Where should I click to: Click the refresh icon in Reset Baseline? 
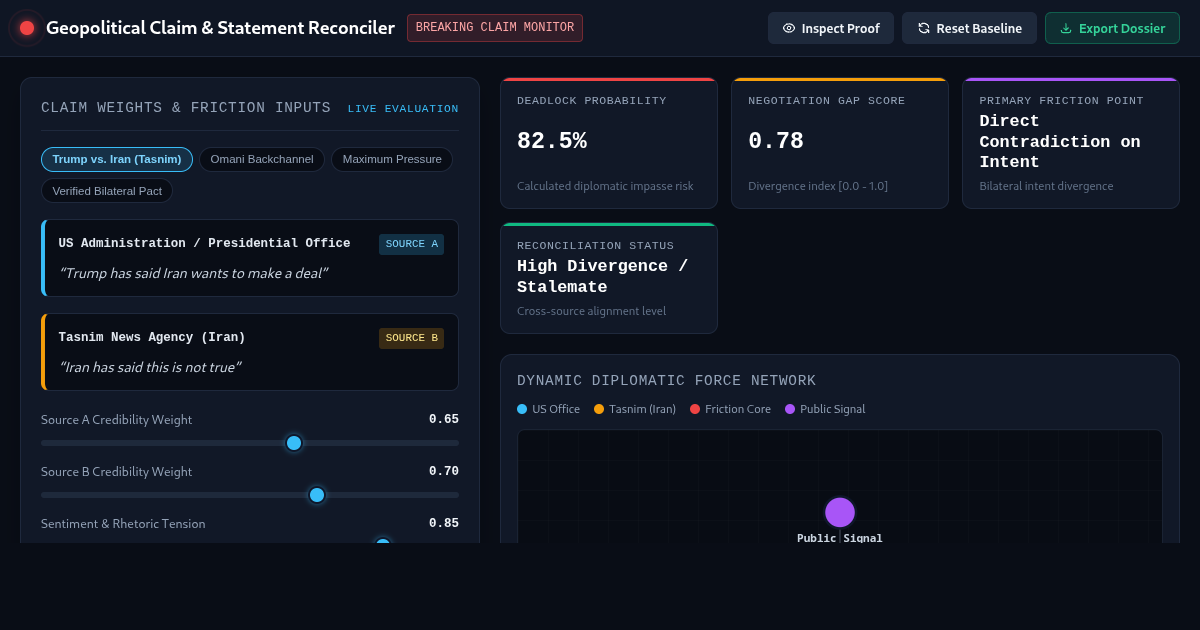924,28
